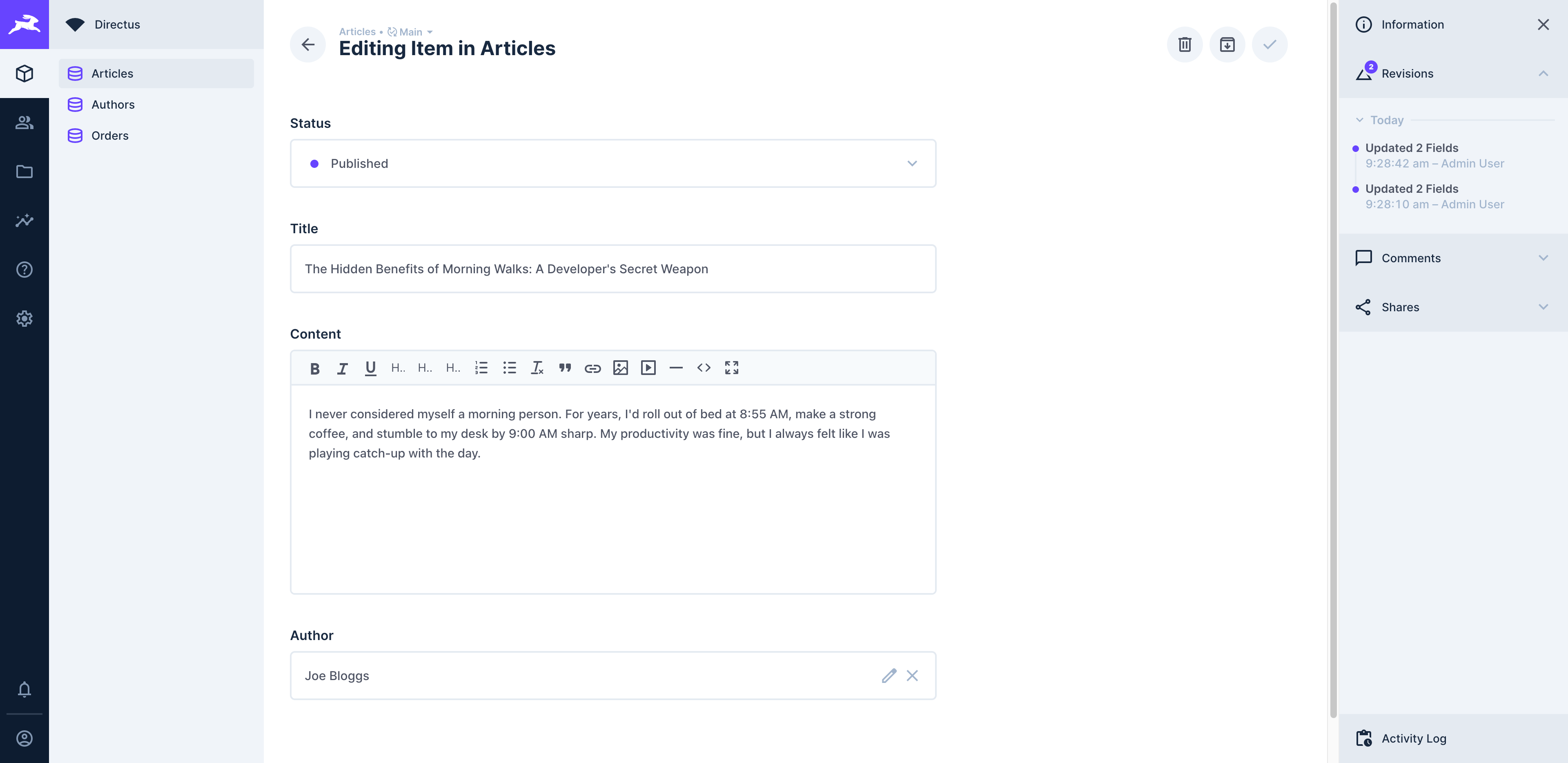Add a hyperlink via the link icon

(x=592, y=368)
